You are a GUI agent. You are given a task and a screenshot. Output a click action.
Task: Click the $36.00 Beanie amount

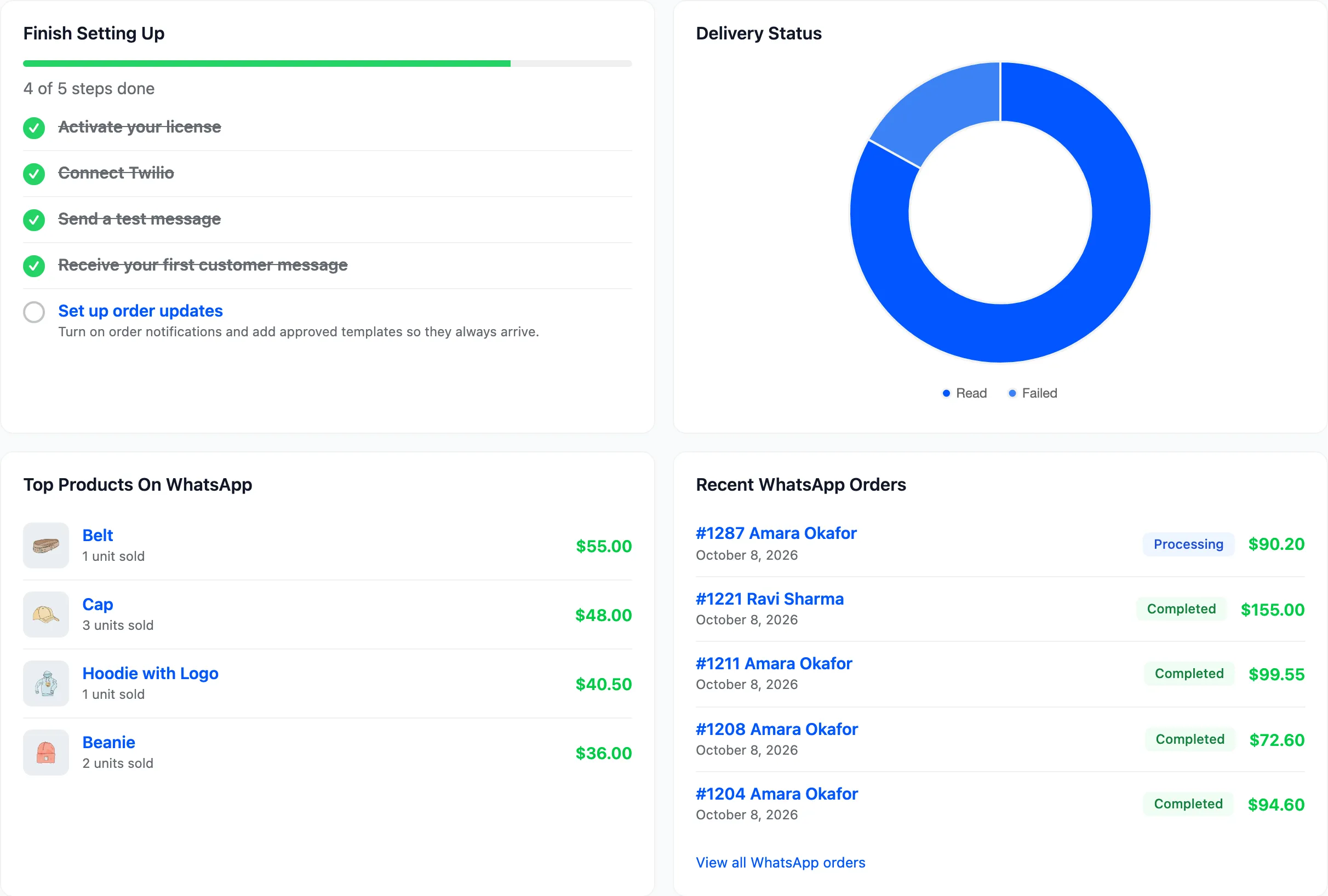tap(603, 753)
